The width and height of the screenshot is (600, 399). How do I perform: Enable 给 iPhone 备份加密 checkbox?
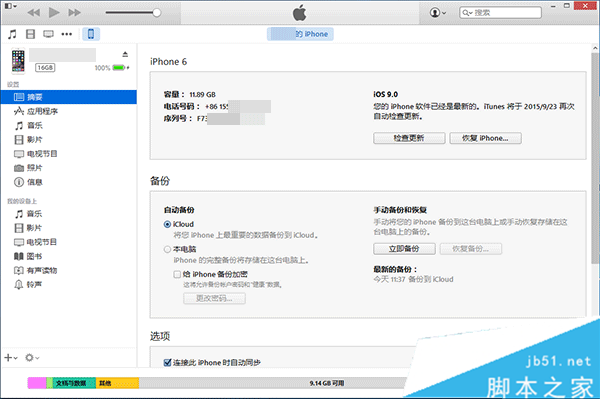(177, 274)
